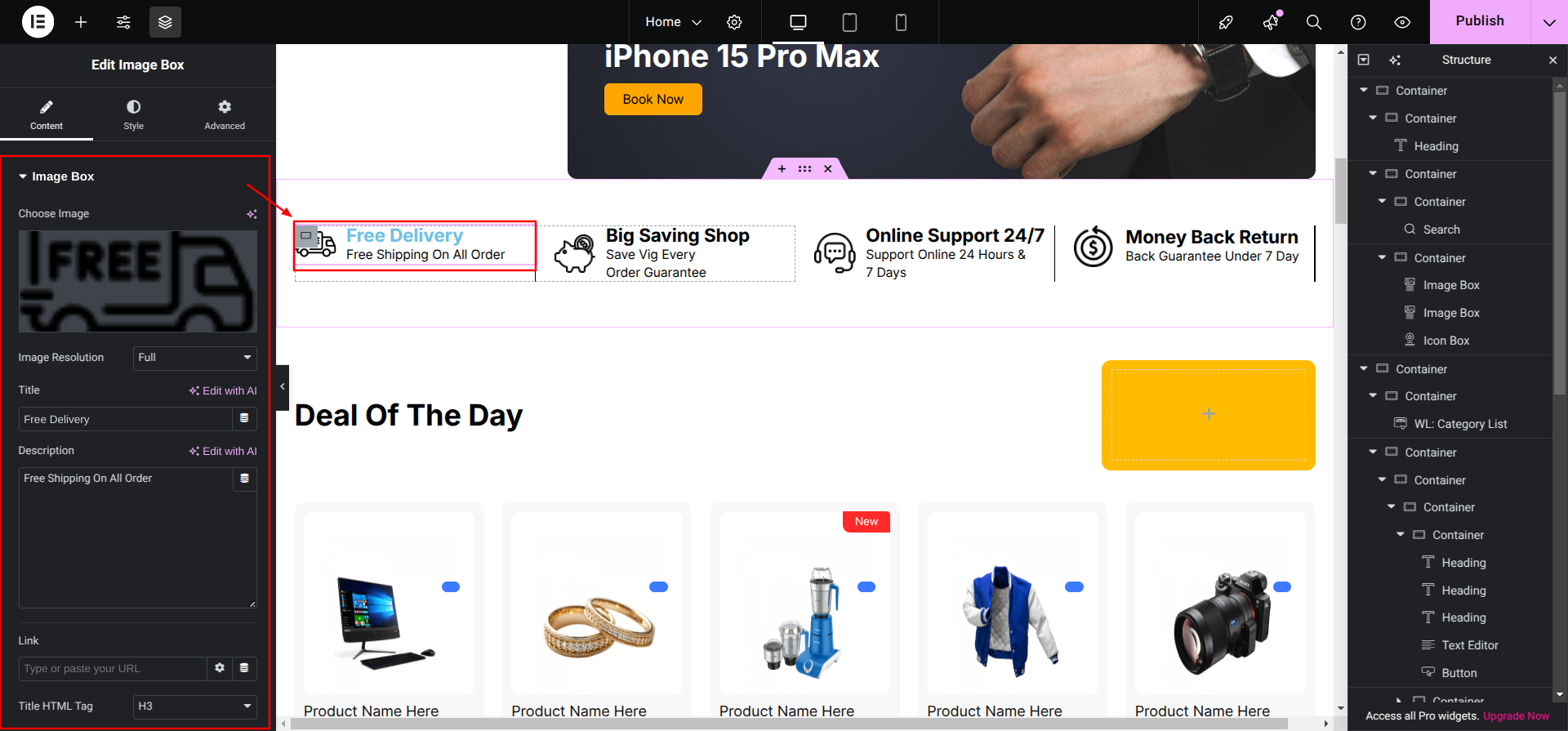Preview changes with the eye icon
This screenshot has width=1568, height=731.
(1402, 22)
